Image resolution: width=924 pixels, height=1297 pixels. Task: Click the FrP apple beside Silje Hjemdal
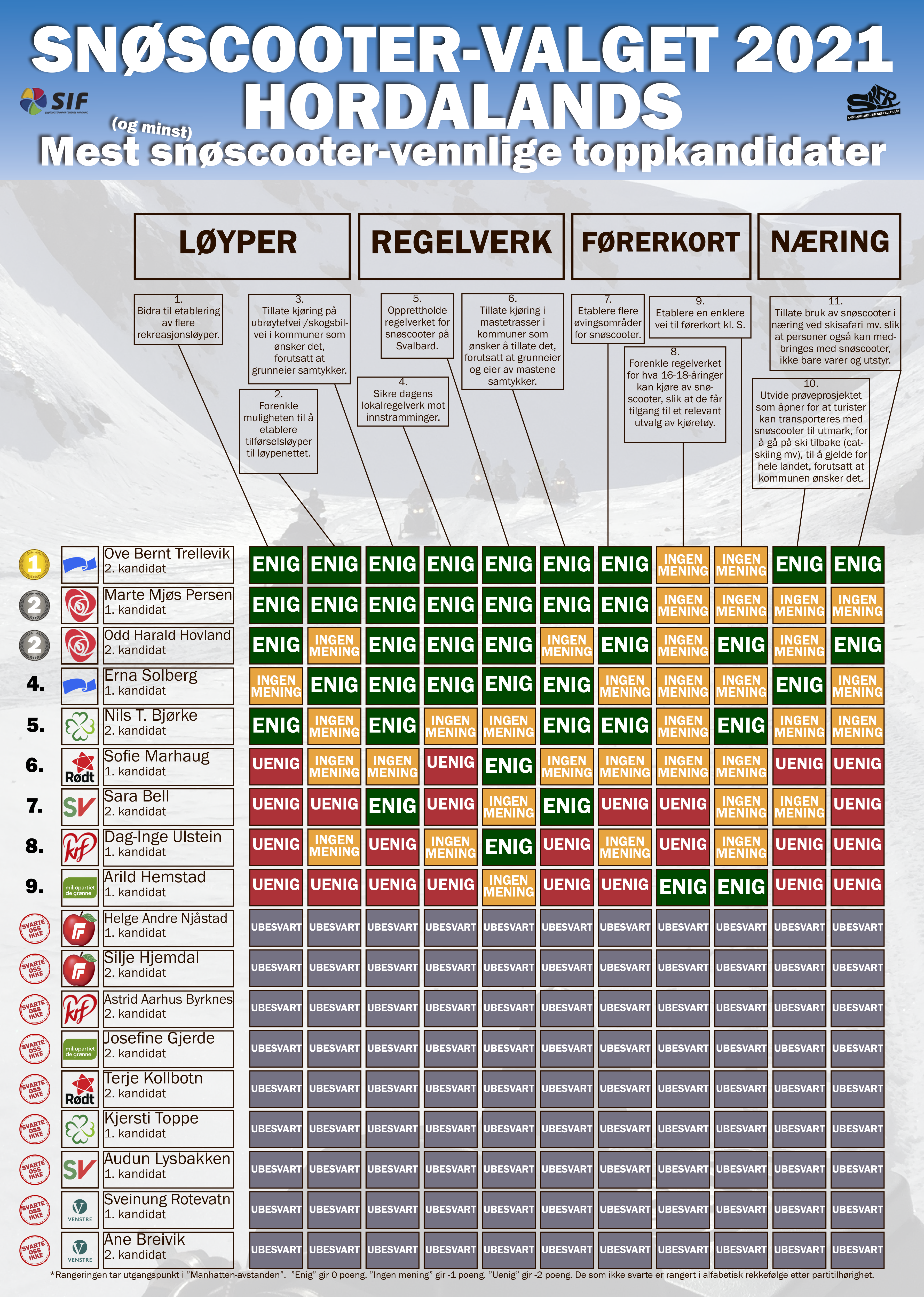[80, 968]
